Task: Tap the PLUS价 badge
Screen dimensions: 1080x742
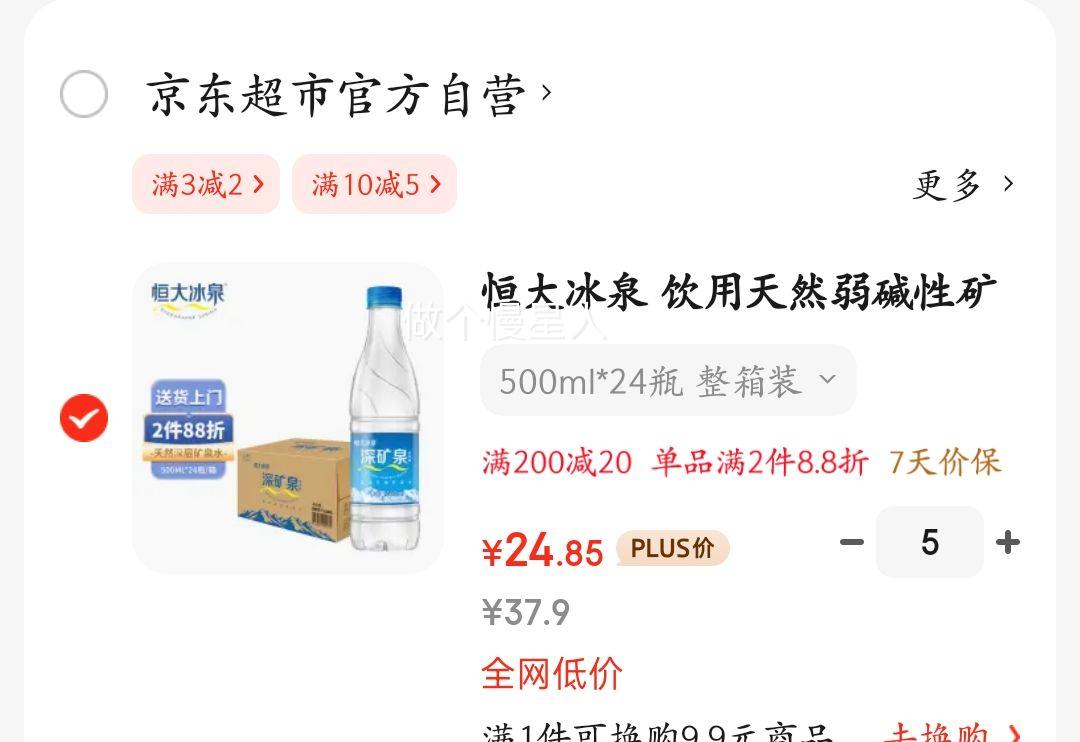Action: point(672,548)
